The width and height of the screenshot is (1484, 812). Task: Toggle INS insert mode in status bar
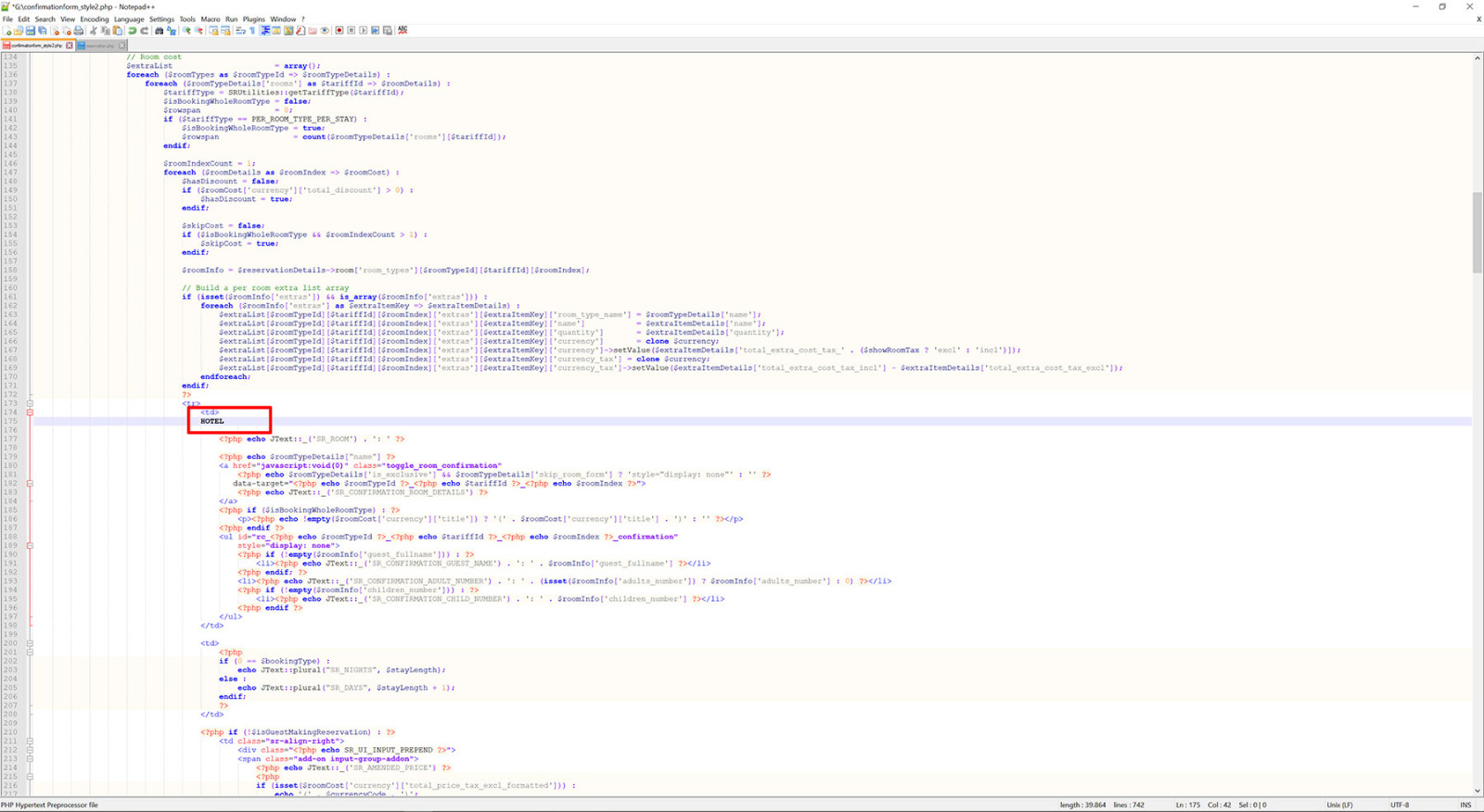tap(1465, 805)
